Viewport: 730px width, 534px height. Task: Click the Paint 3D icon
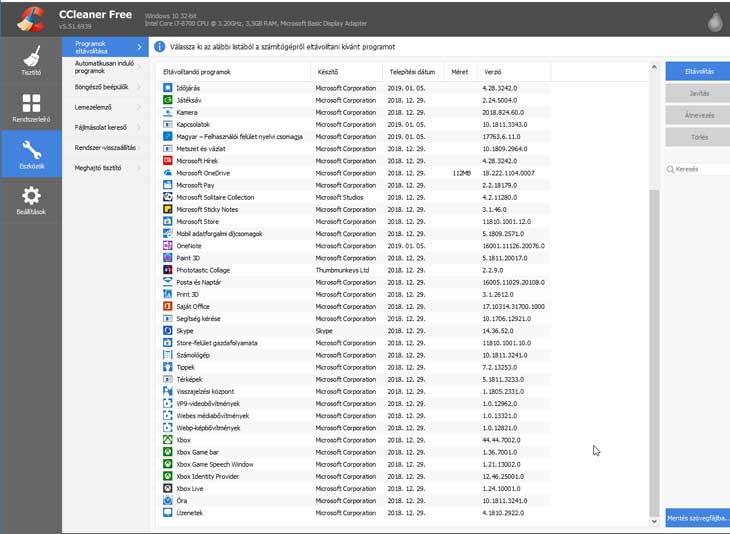tap(168, 257)
